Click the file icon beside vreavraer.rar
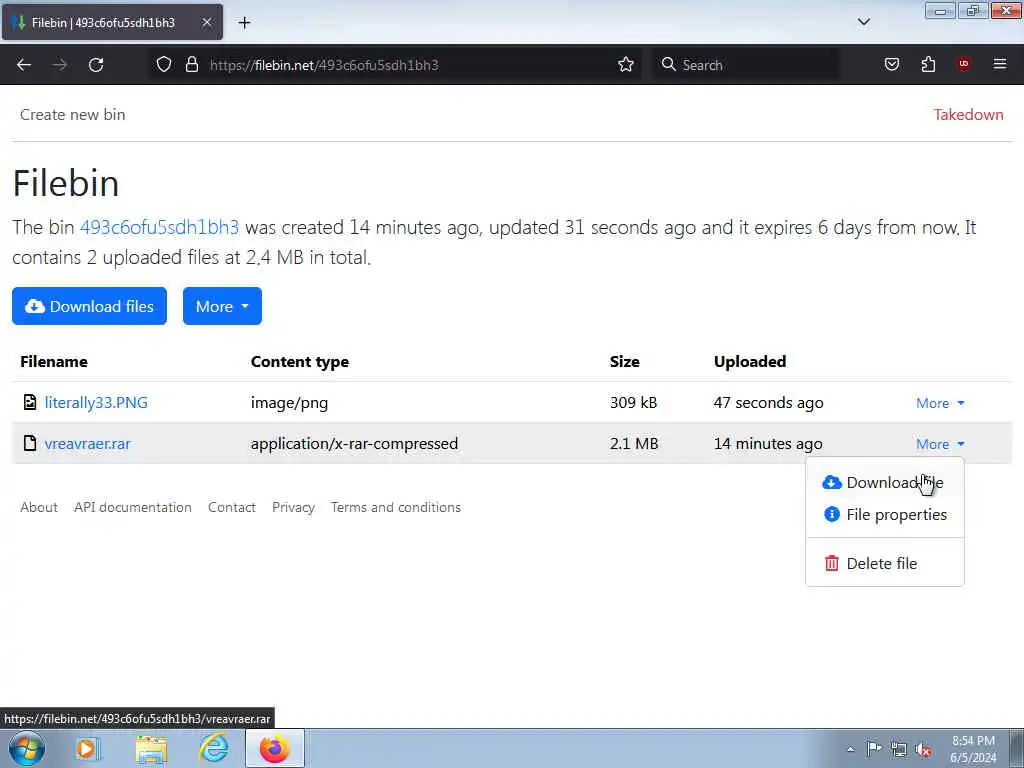This screenshot has height=768, width=1024. click(x=29, y=443)
